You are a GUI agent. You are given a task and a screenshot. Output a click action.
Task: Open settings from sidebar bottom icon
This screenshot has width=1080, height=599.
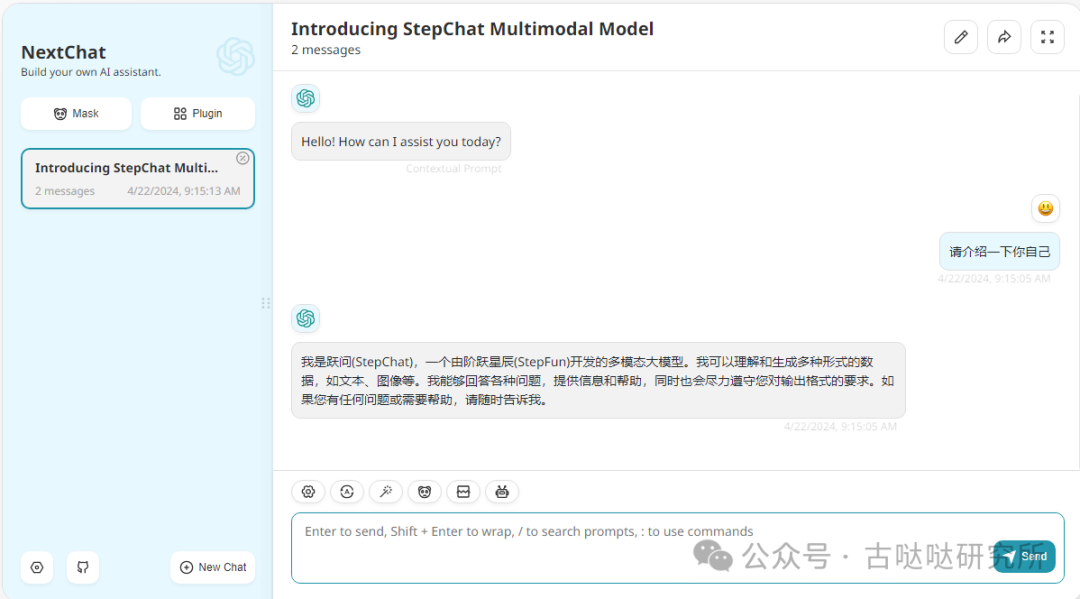tap(37, 567)
